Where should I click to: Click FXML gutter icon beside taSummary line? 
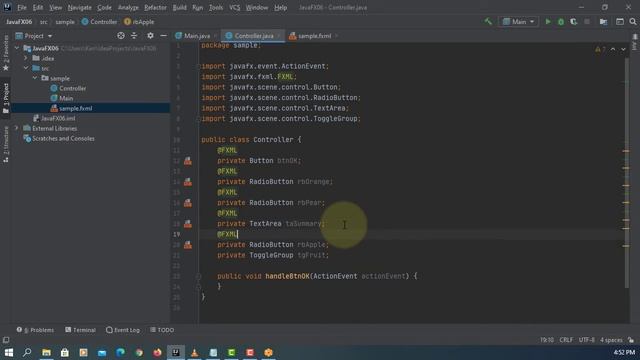(x=188, y=224)
